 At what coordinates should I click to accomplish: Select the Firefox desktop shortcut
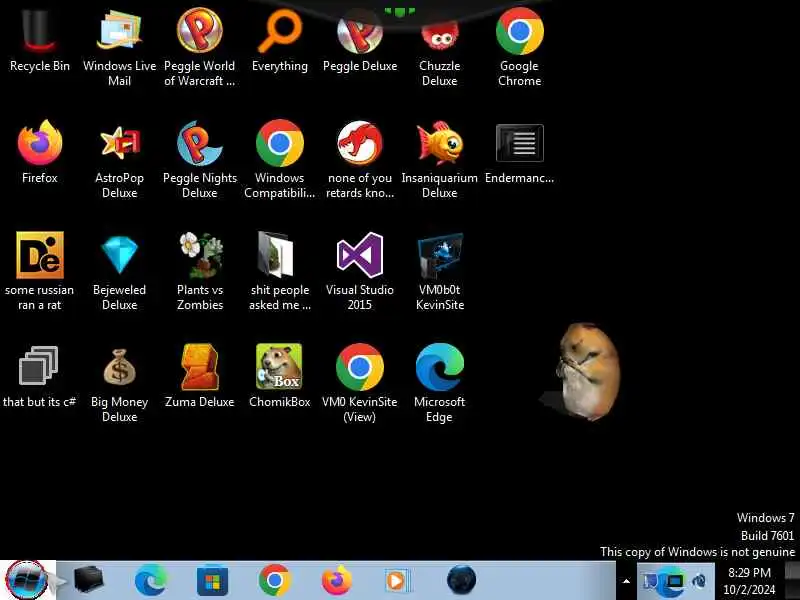point(40,153)
